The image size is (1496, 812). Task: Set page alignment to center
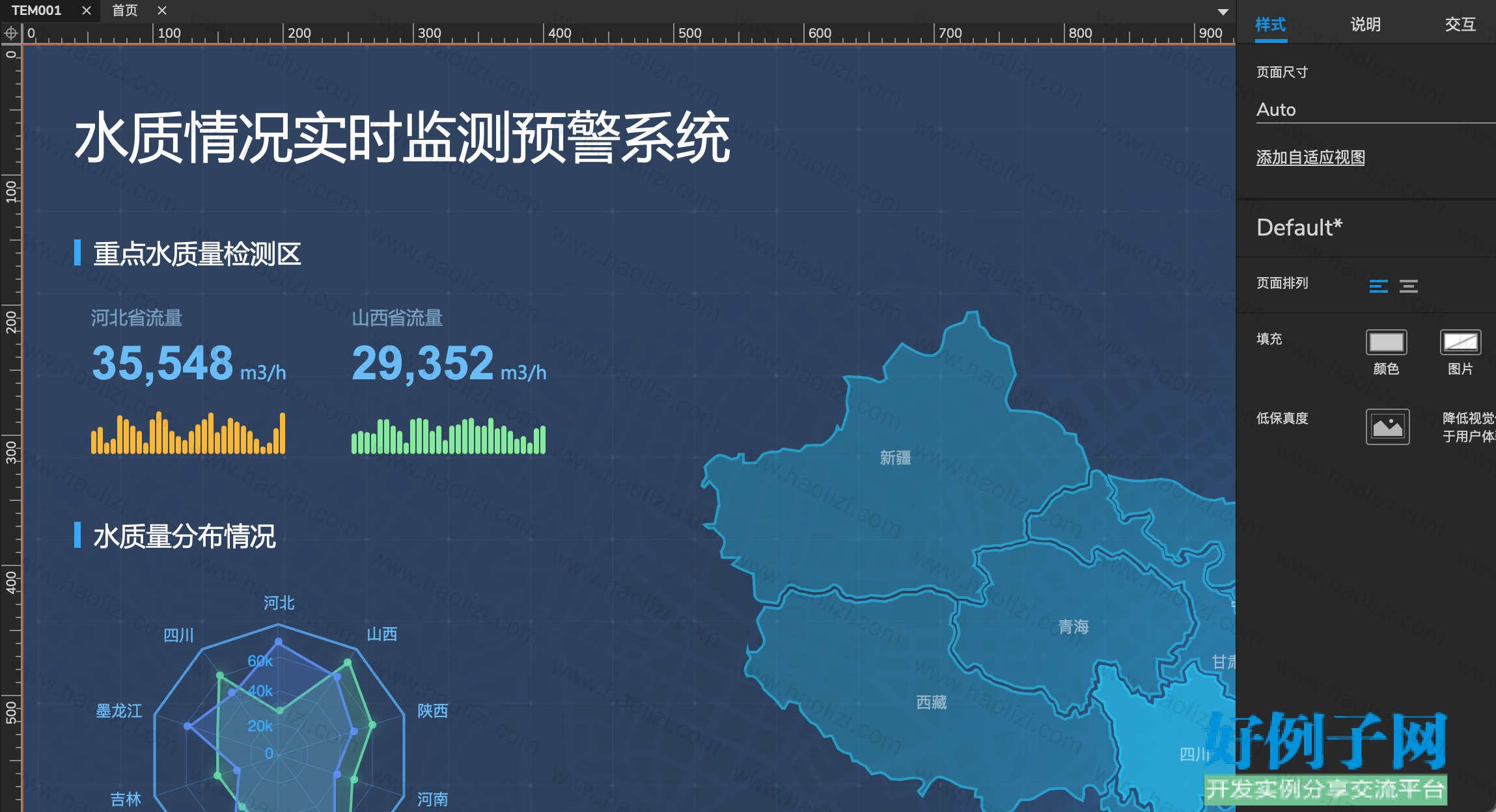tap(1408, 286)
